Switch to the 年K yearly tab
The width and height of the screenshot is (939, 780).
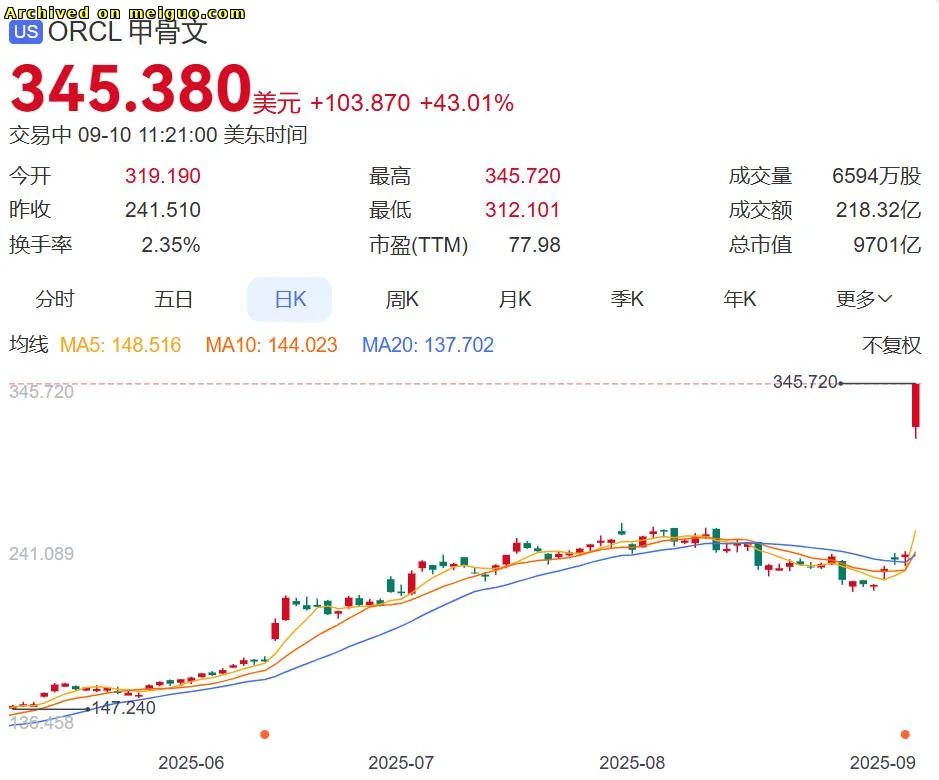(740, 298)
